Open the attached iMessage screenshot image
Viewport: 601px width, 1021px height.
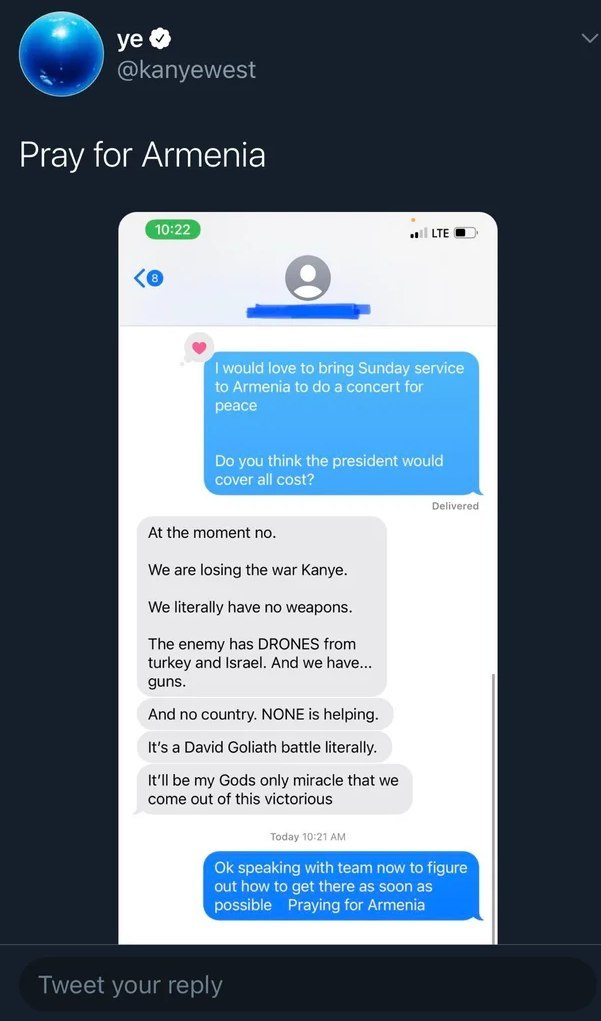pyautogui.click(x=308, y=578)
